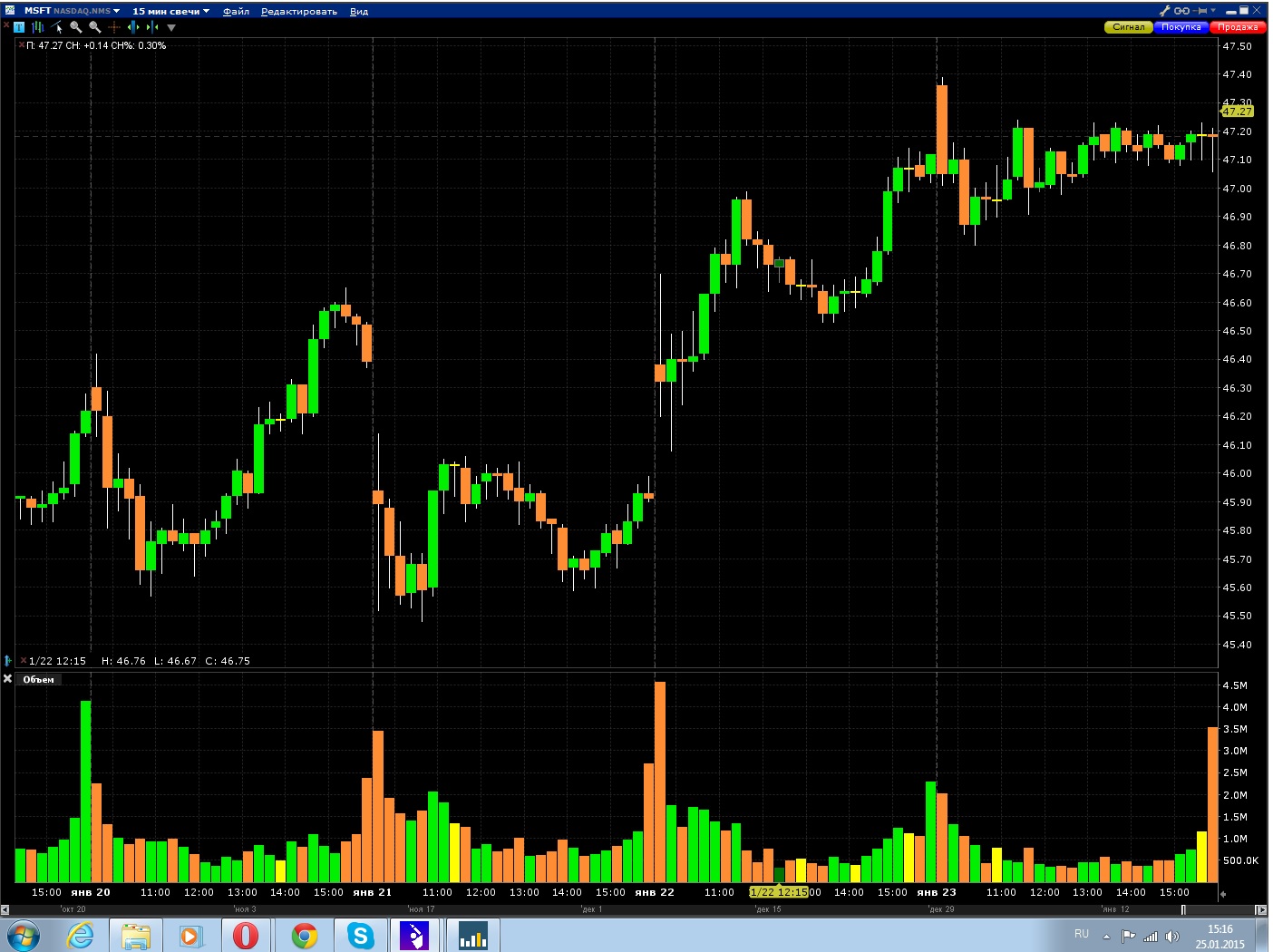1273x952 pixels.
Task: Click the second magnifier zoom icon
Action: (95, 27)
